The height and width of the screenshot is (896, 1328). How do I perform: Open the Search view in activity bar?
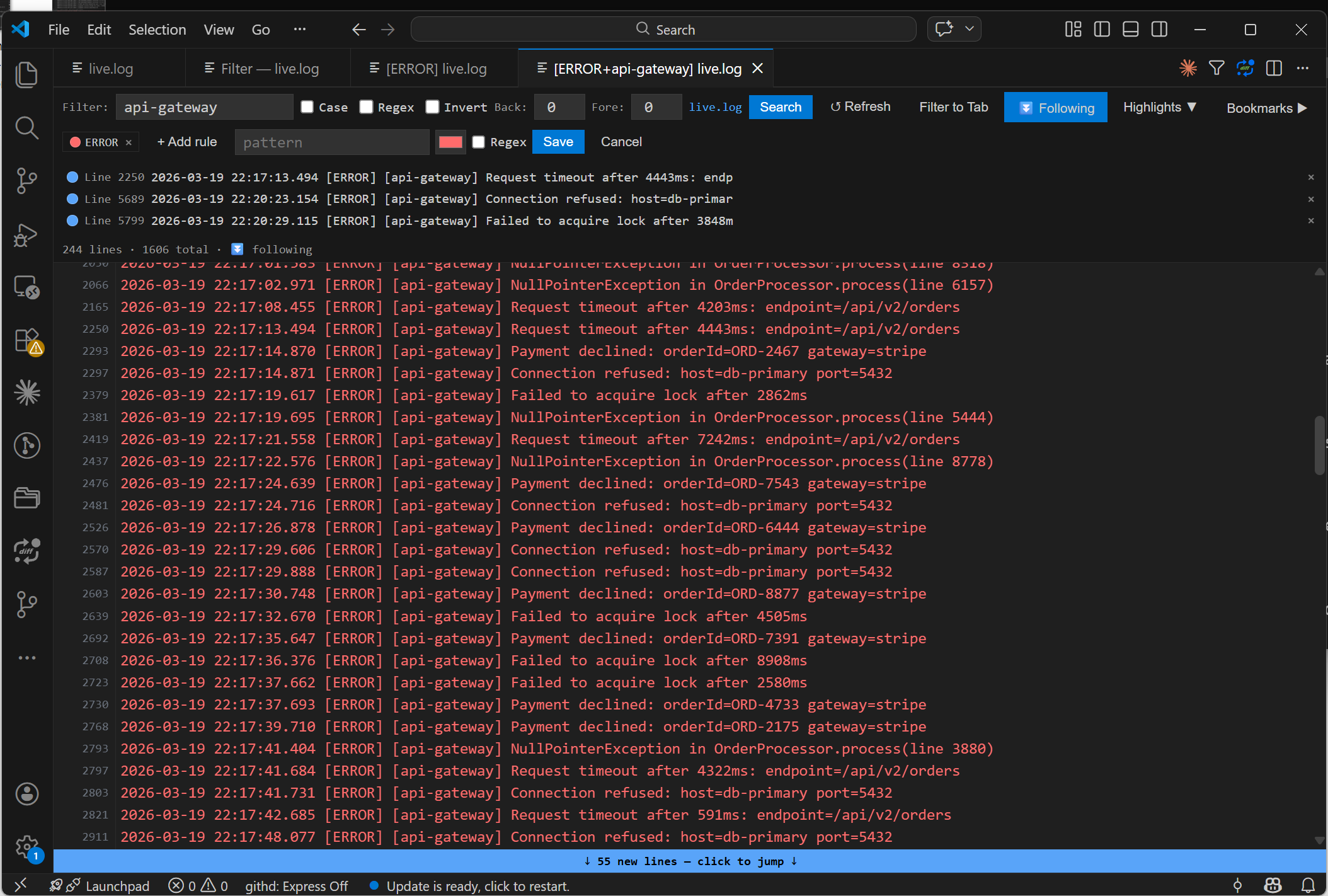(x=26, y=128)
